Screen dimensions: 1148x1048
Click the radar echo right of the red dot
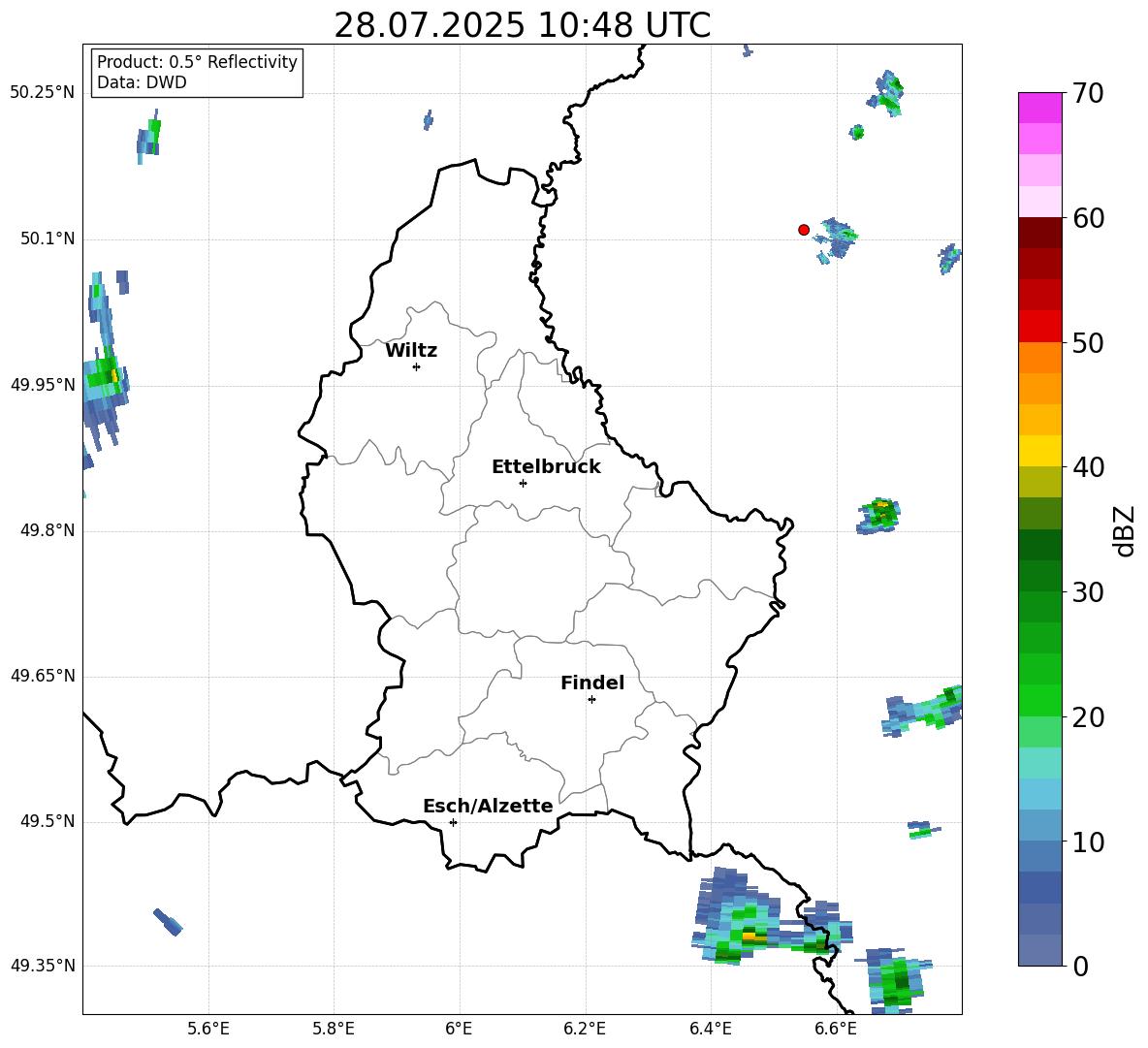click(x=837, y=239)
